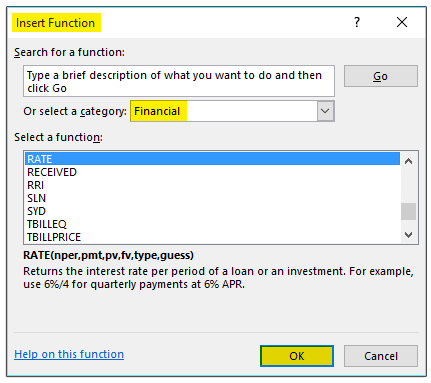Viewport: 431px width, 383px height.
Task: Confirm with the OK button
Action: (x=297, y=356)
